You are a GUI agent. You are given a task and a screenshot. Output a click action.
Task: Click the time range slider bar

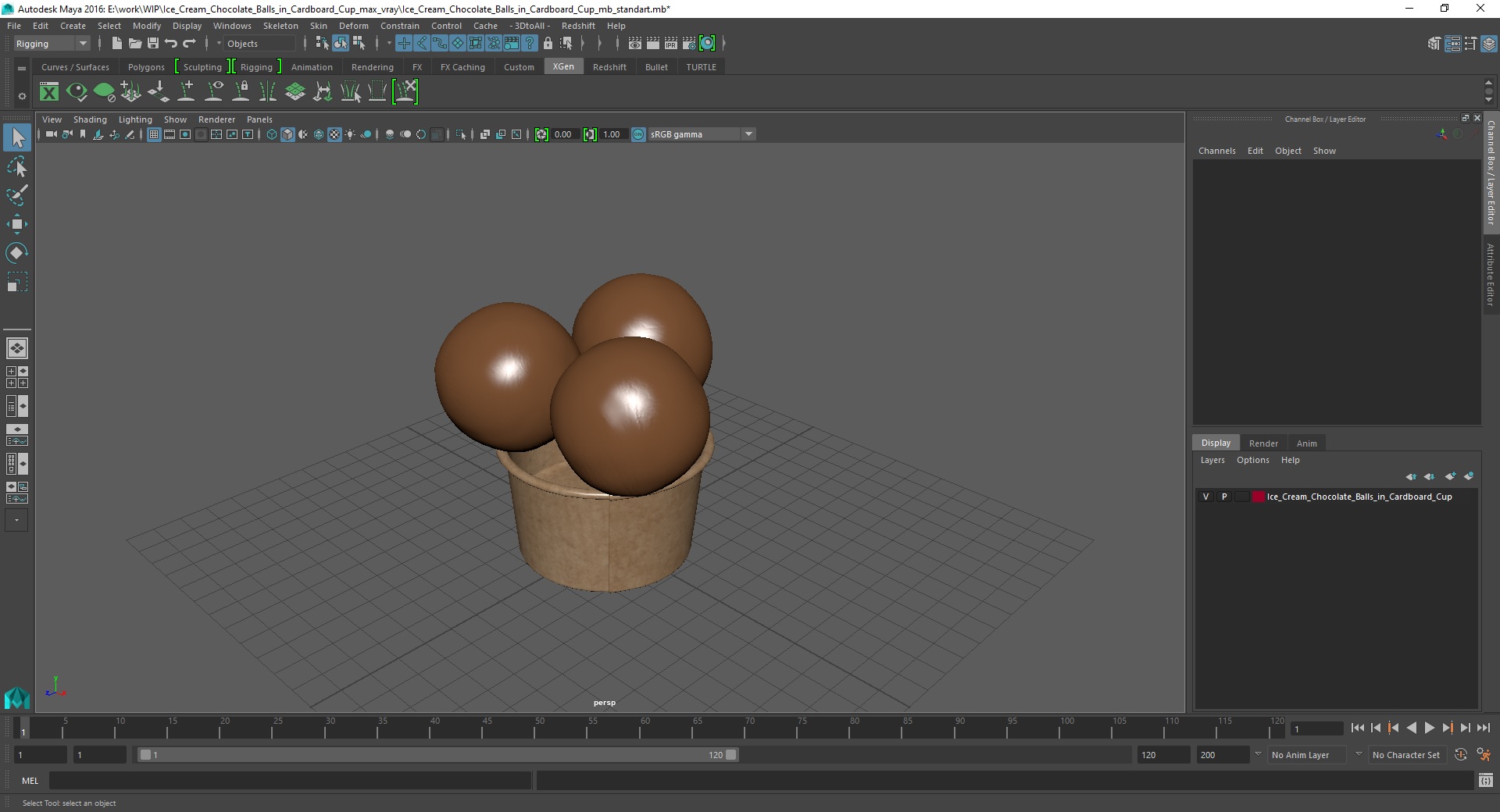pos(437,755)
